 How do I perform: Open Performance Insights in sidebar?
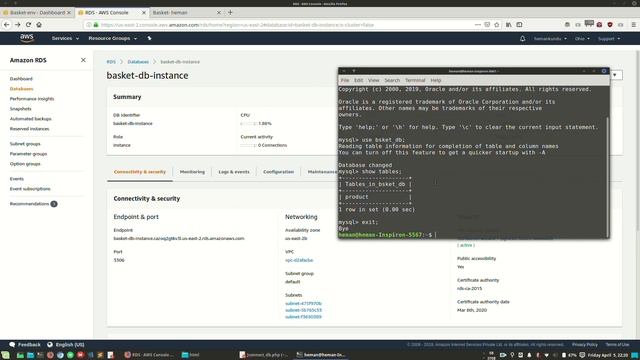pos(32,99)
